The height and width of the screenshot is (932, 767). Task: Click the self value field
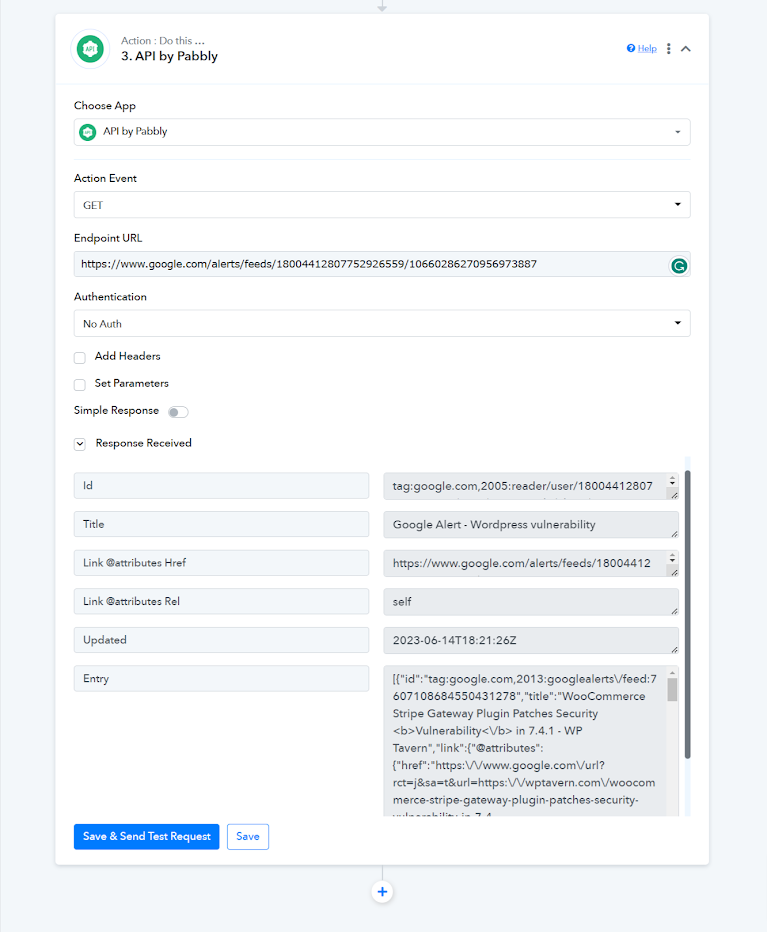click(x=531, y=602)
